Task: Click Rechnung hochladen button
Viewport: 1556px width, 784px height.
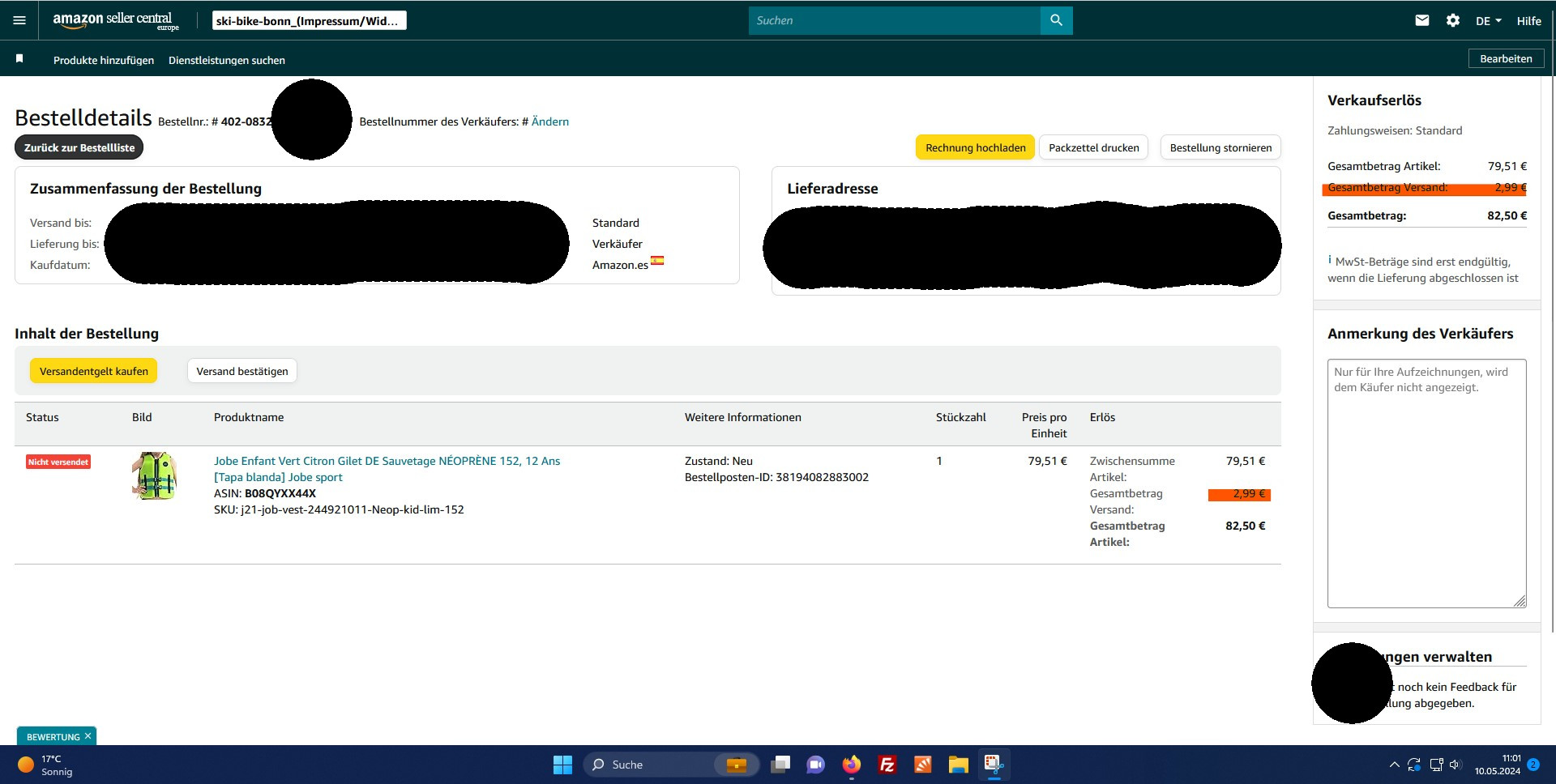Action: 975,147
